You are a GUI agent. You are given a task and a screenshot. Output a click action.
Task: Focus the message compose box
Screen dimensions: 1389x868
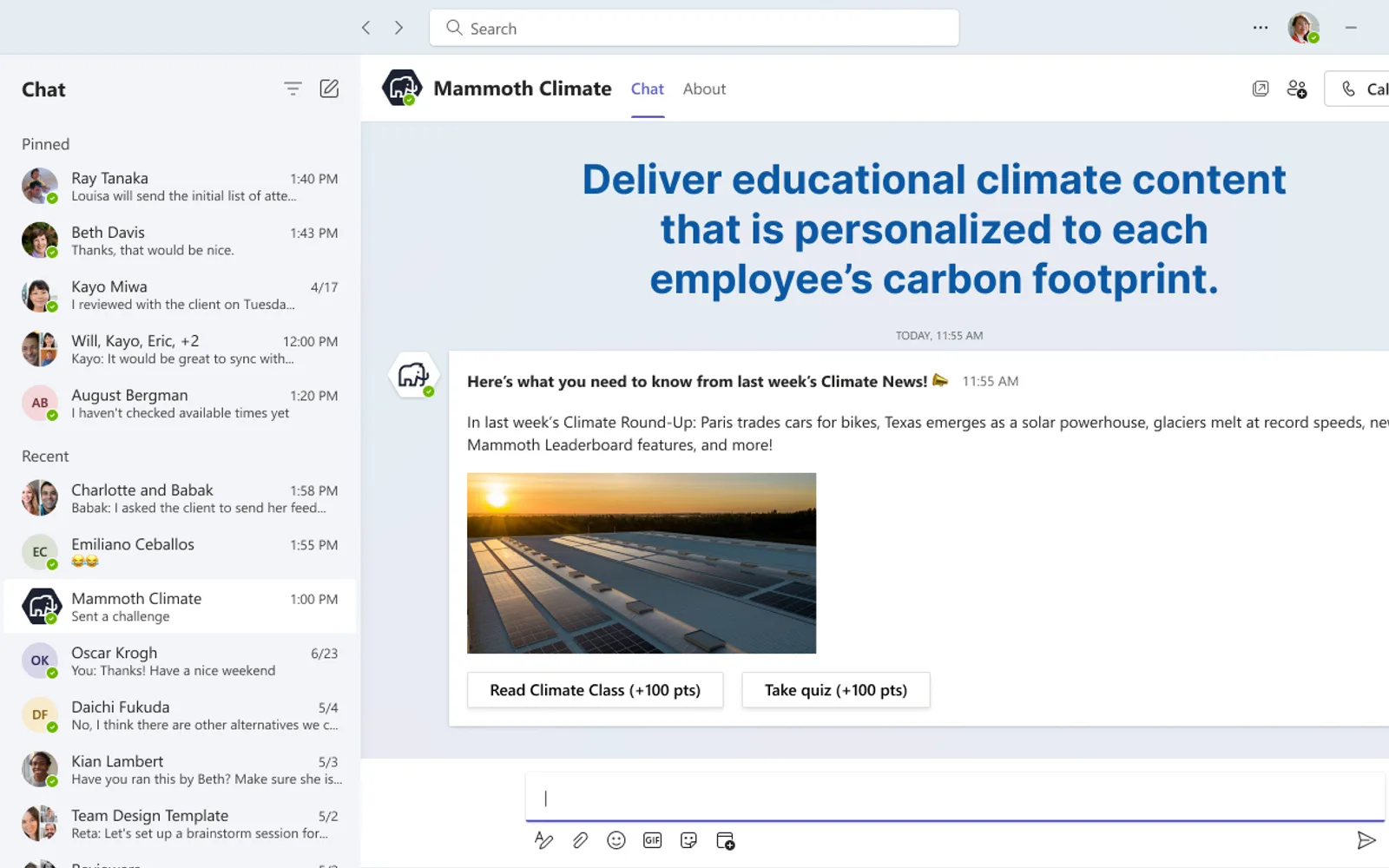pyautogui.click(x=955, y=797)
